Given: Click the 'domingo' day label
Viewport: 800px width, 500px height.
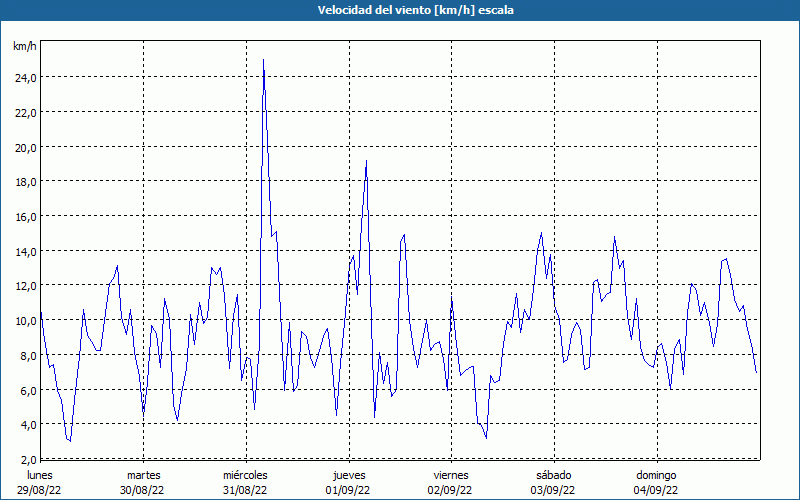Looking at the screenshot, I should [656, 475].
